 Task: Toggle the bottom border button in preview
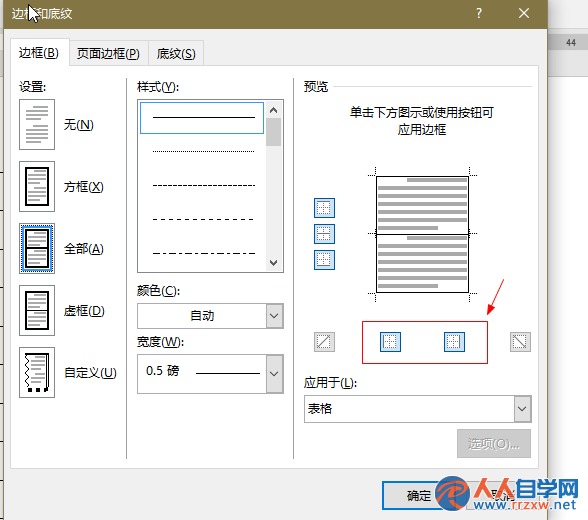pos(324,260)
